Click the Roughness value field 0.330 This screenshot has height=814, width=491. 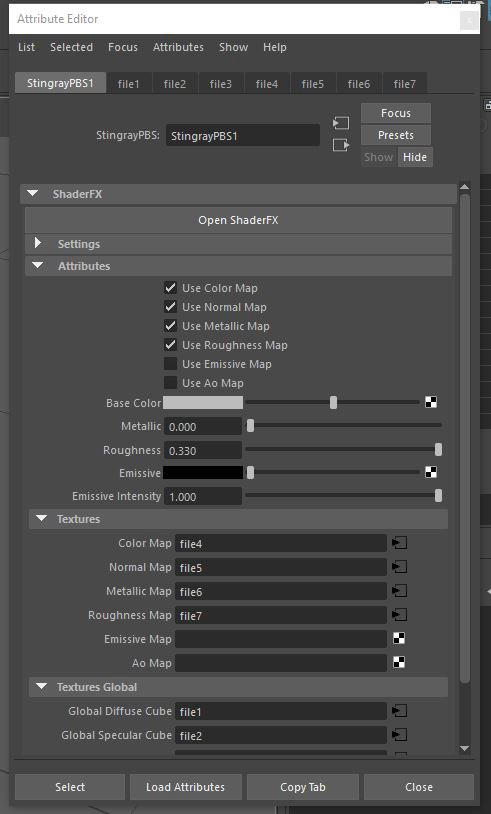pos(203,450)
